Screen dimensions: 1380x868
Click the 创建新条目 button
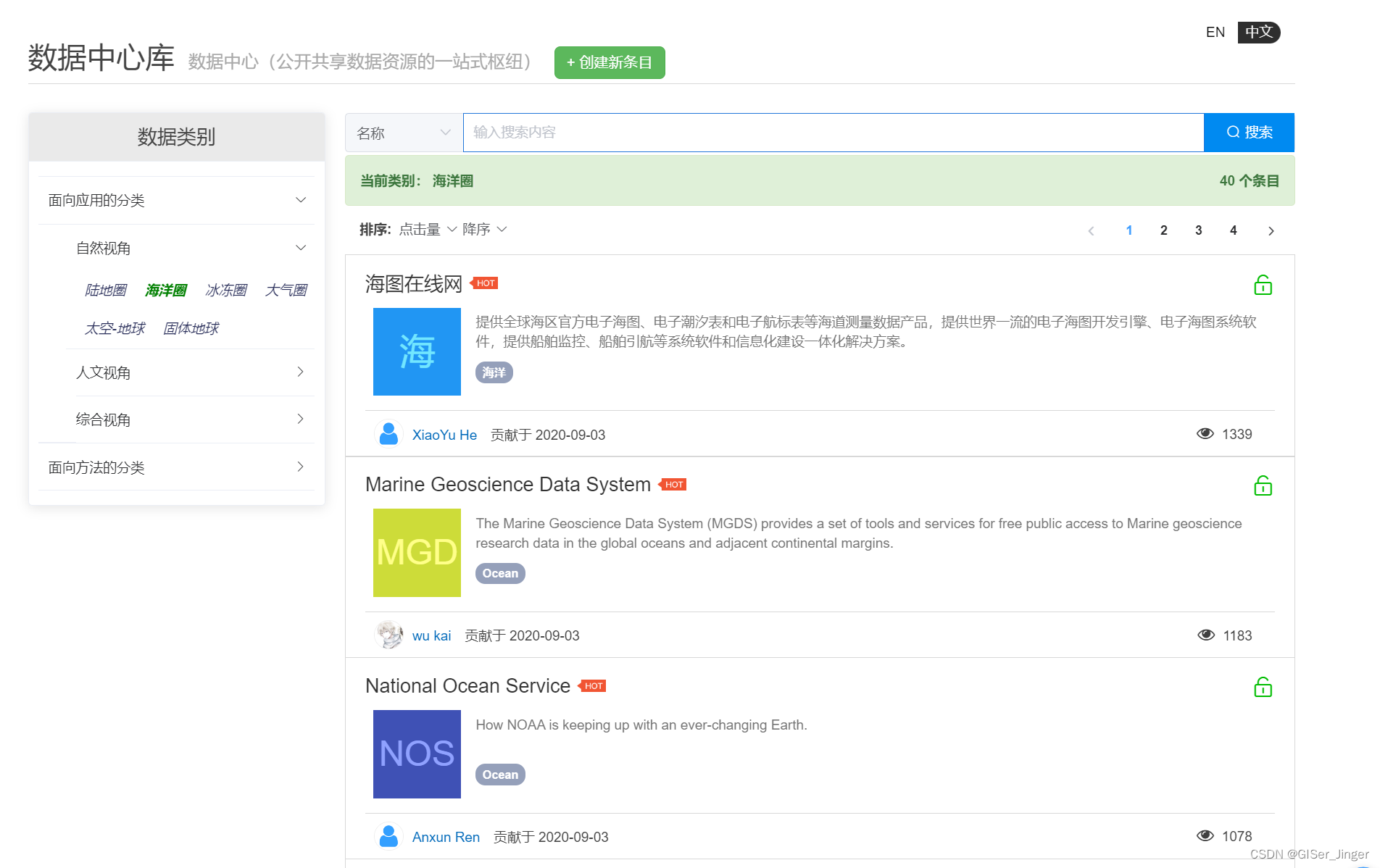(610, 63)
